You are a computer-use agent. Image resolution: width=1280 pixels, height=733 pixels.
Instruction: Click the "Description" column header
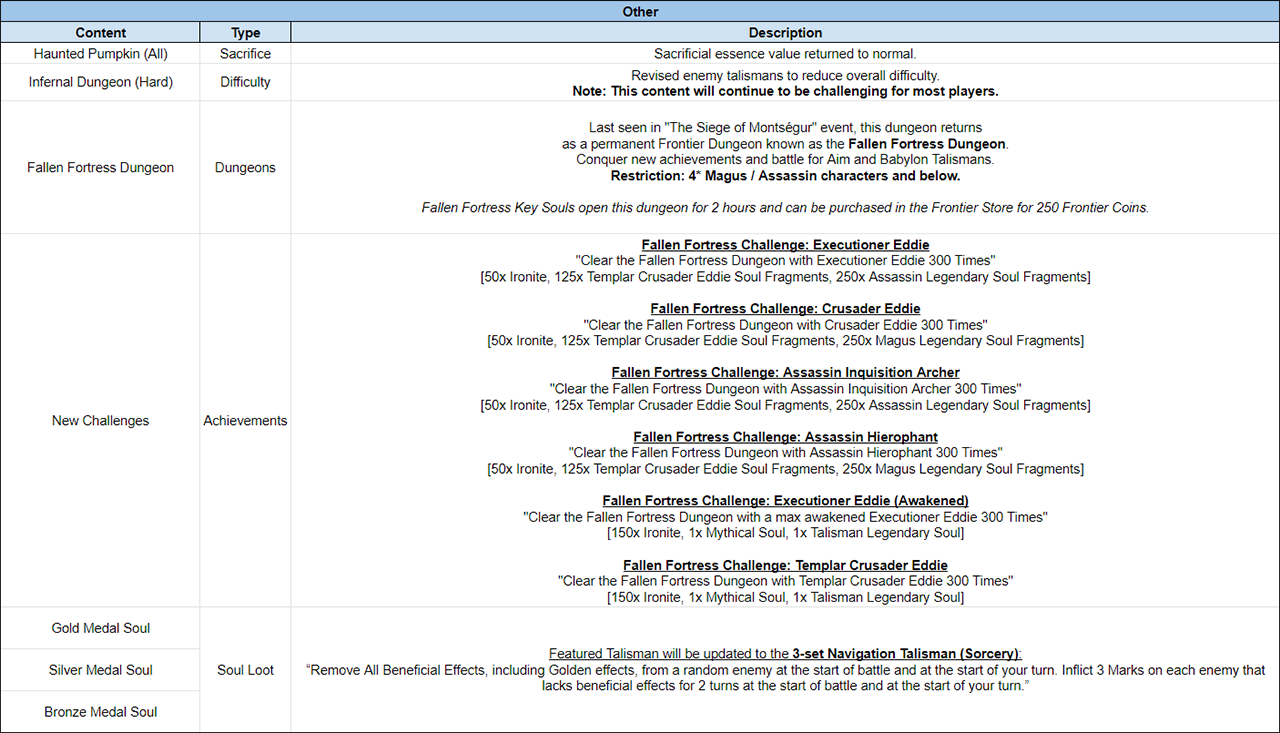pos(785,33)
